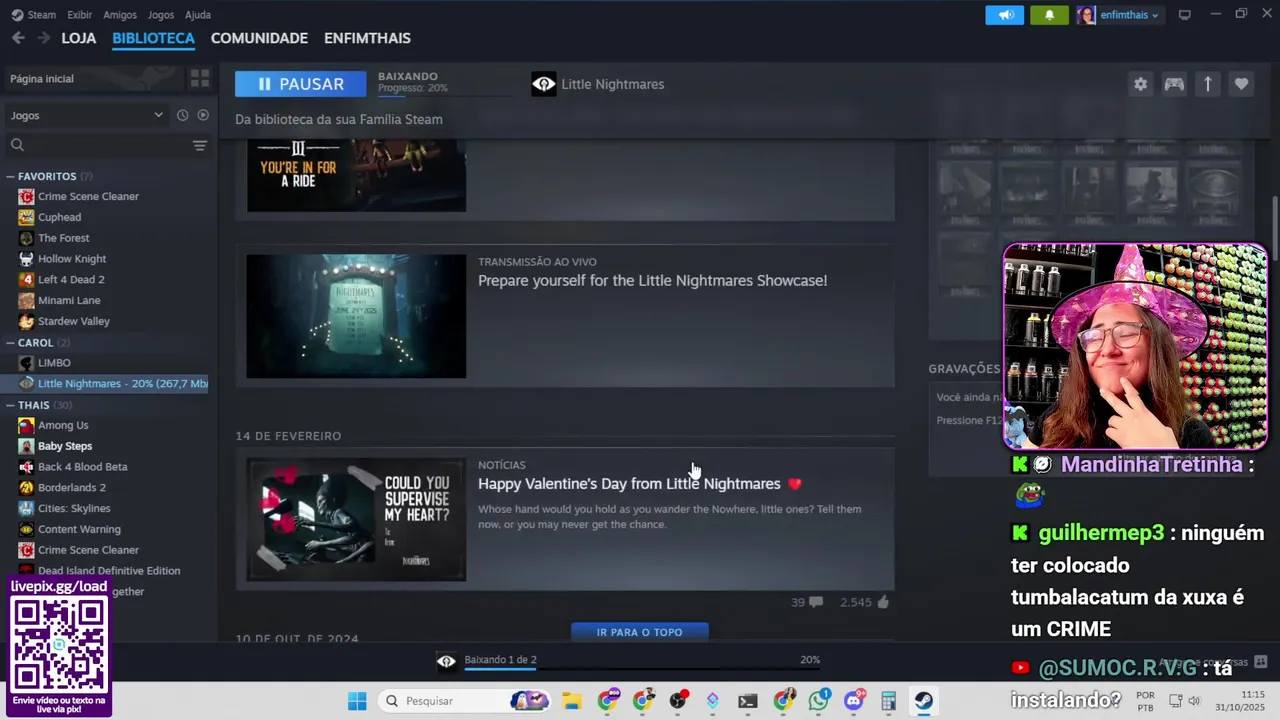Select Left 4 Dead 2
Screen dimensions: 1280x720
click(71, 279)
